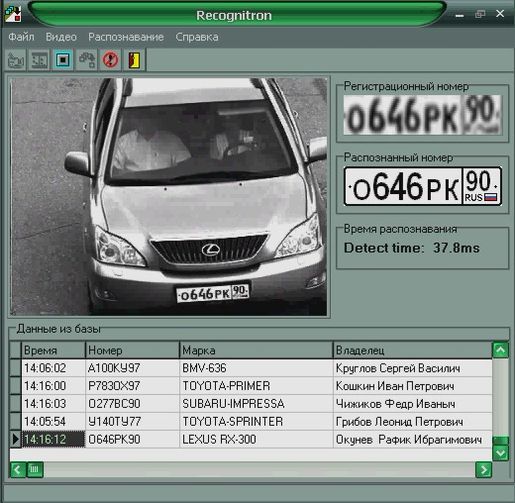Click the Время column header
The width and height of the screenshot is (515, 503).
(53, 350)
